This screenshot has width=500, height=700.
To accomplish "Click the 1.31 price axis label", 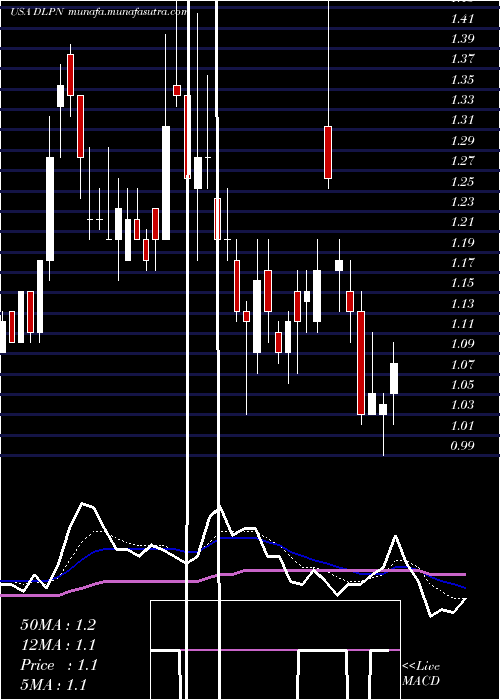I will click(x=462, y=120).
